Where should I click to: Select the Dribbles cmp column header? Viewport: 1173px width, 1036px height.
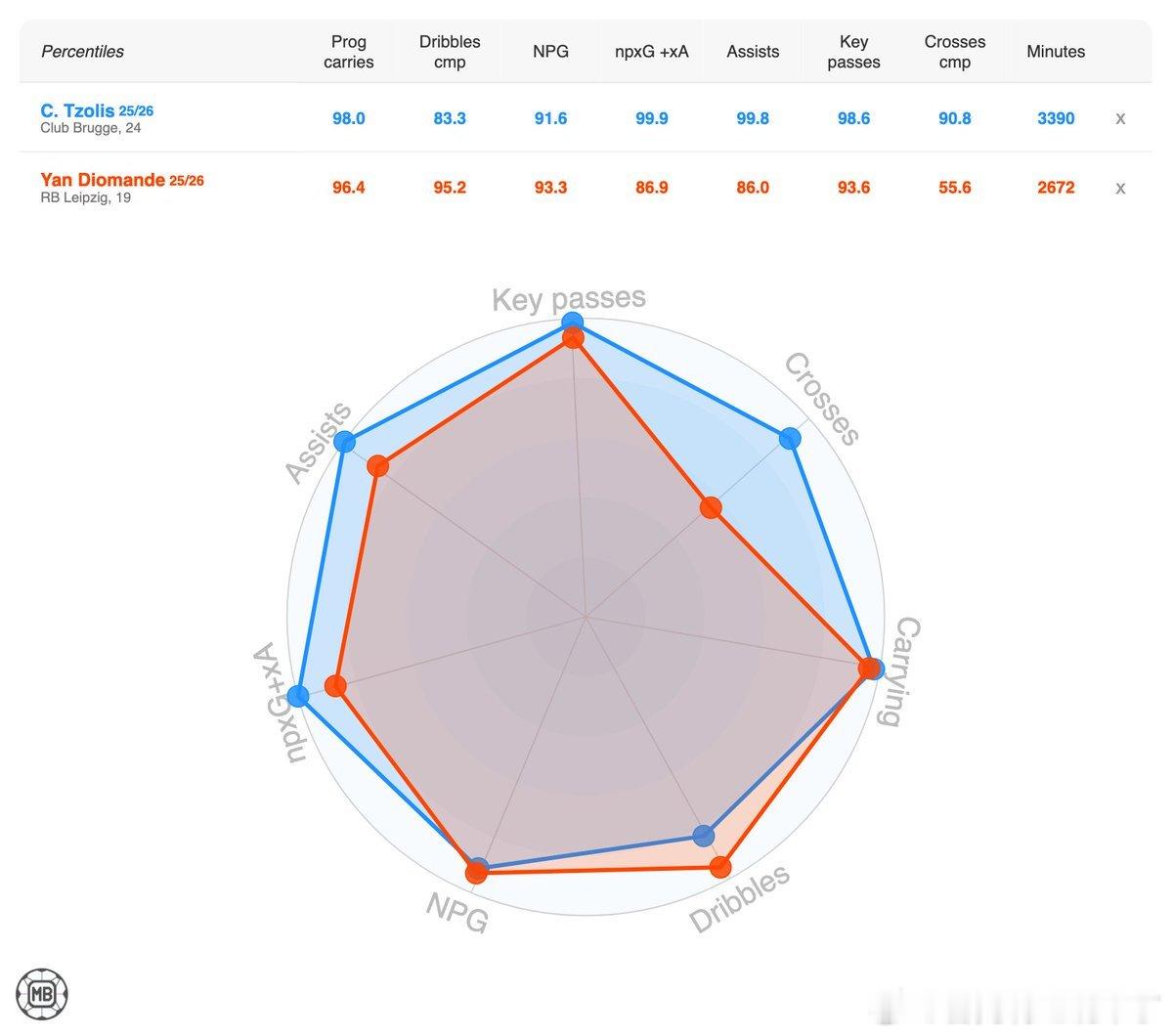coord(450,52)
